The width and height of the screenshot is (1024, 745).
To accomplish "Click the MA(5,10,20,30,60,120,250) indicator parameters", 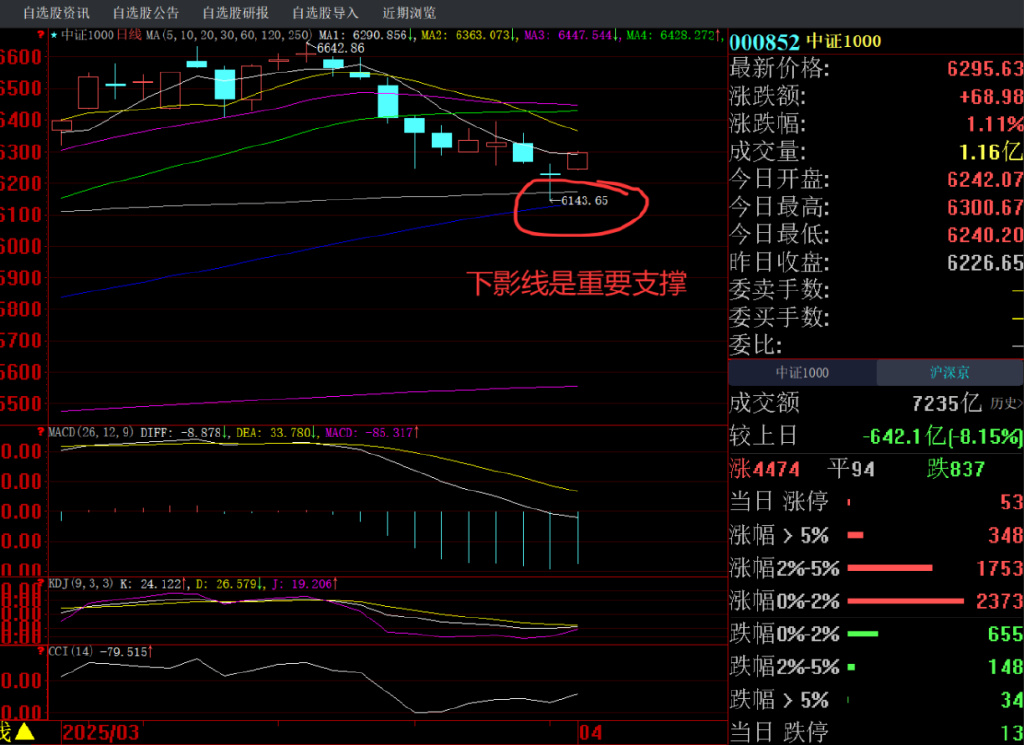I will 229,35.
